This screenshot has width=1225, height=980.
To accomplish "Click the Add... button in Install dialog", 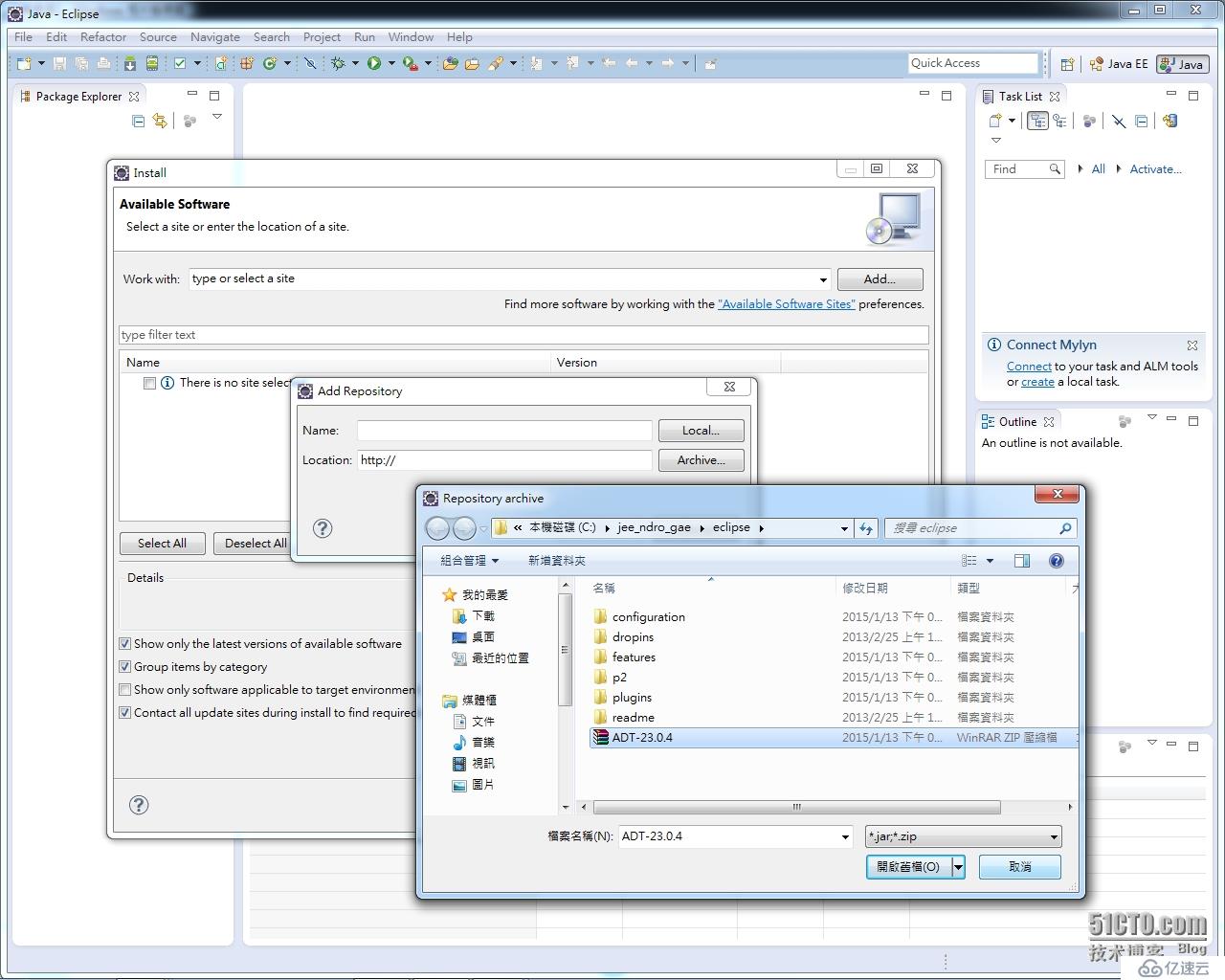I will point(880,279).
